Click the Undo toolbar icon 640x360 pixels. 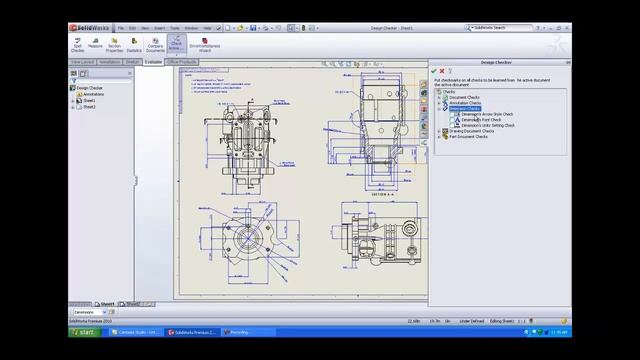click(x=278, y=28)
